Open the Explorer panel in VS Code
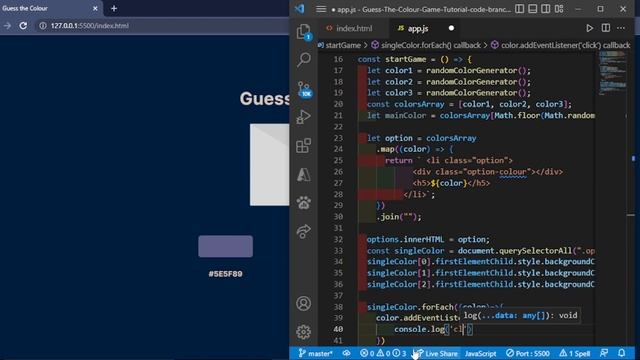The height and width of the screenshot is (360, 640). [x=303, y=32]
